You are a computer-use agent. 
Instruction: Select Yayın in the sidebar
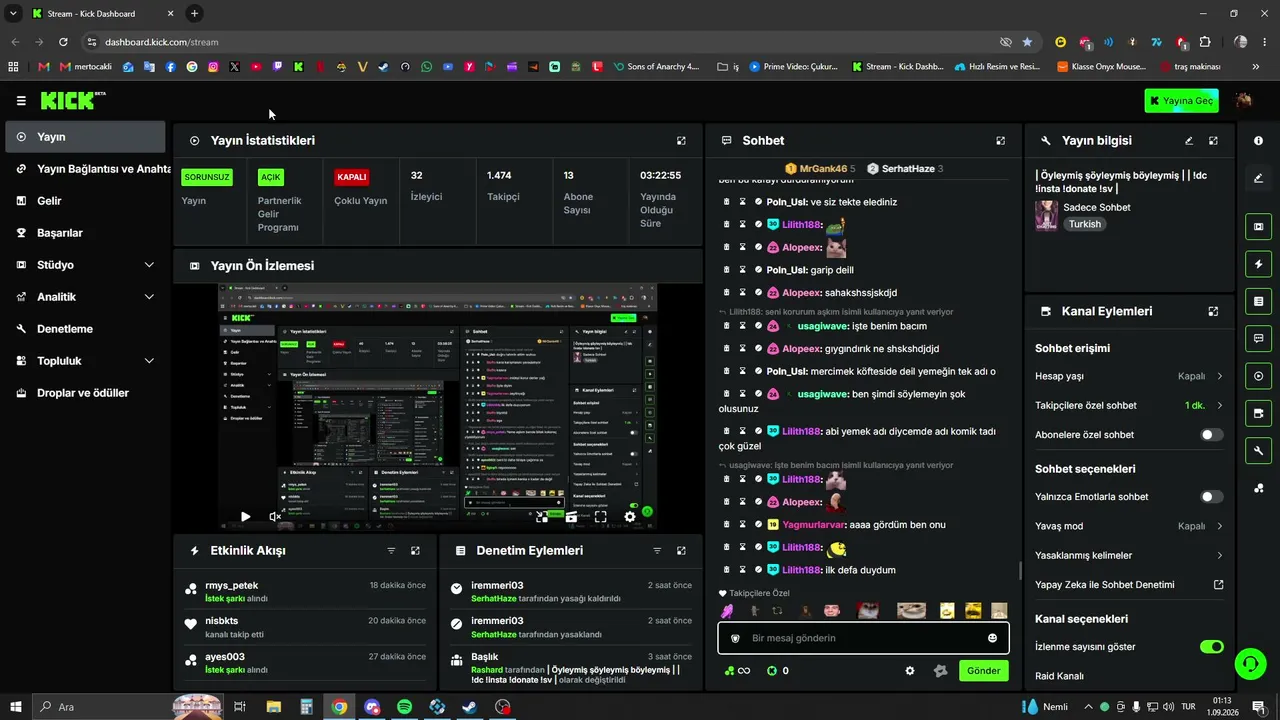click(85, 137)
